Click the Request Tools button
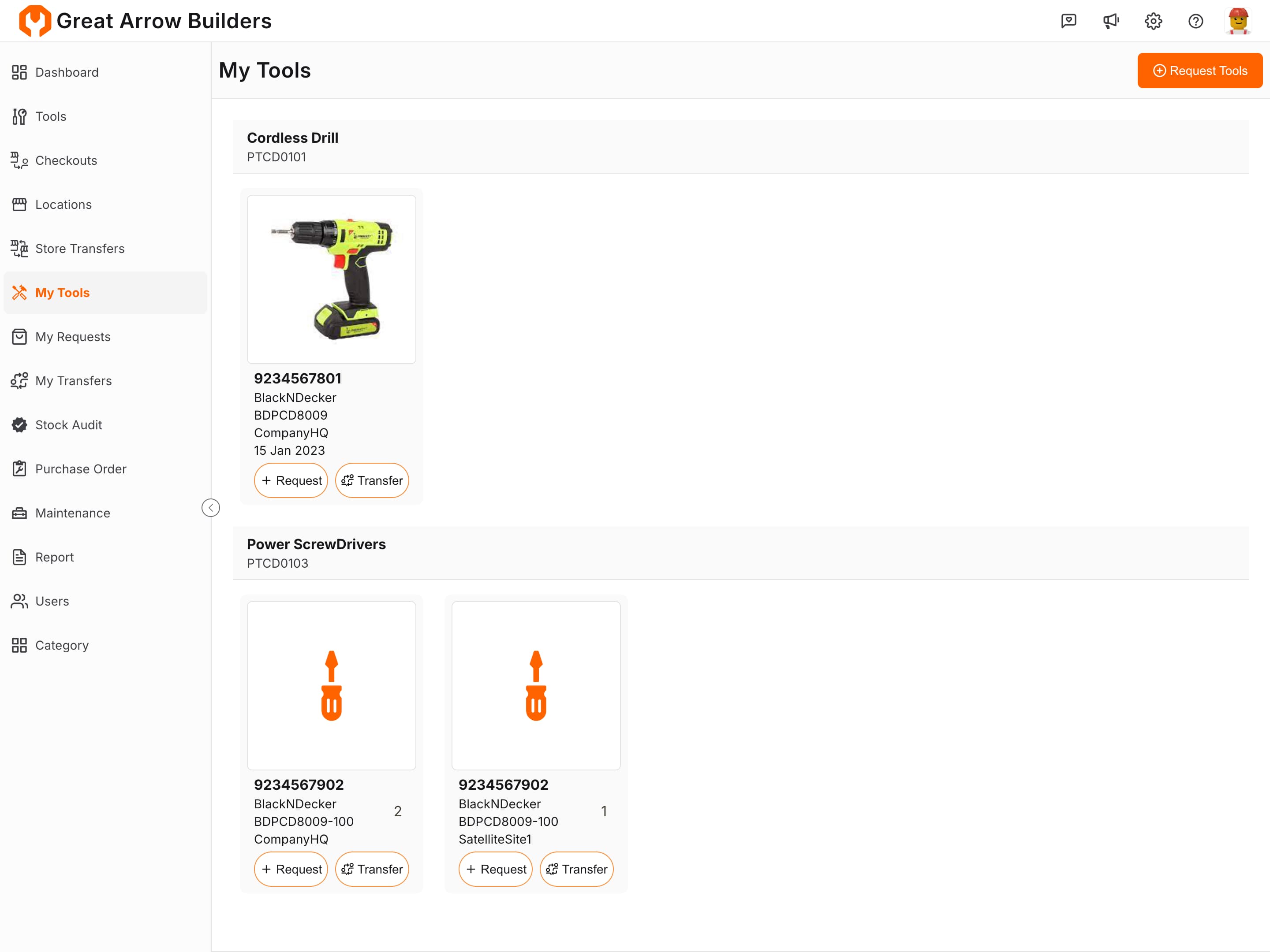 coord(1199,71)
